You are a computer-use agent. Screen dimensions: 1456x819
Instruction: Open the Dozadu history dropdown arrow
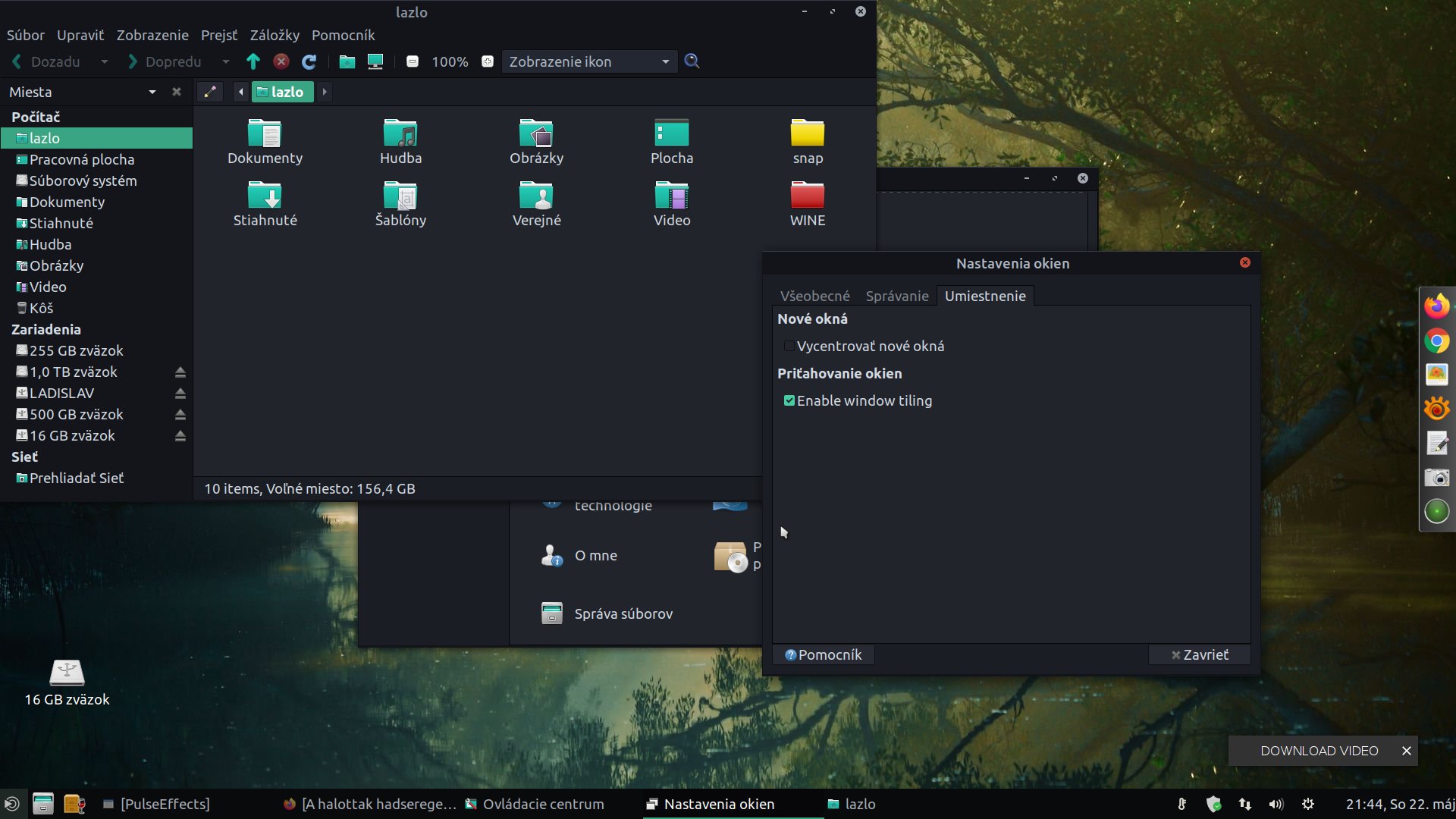tap(105, 61)
